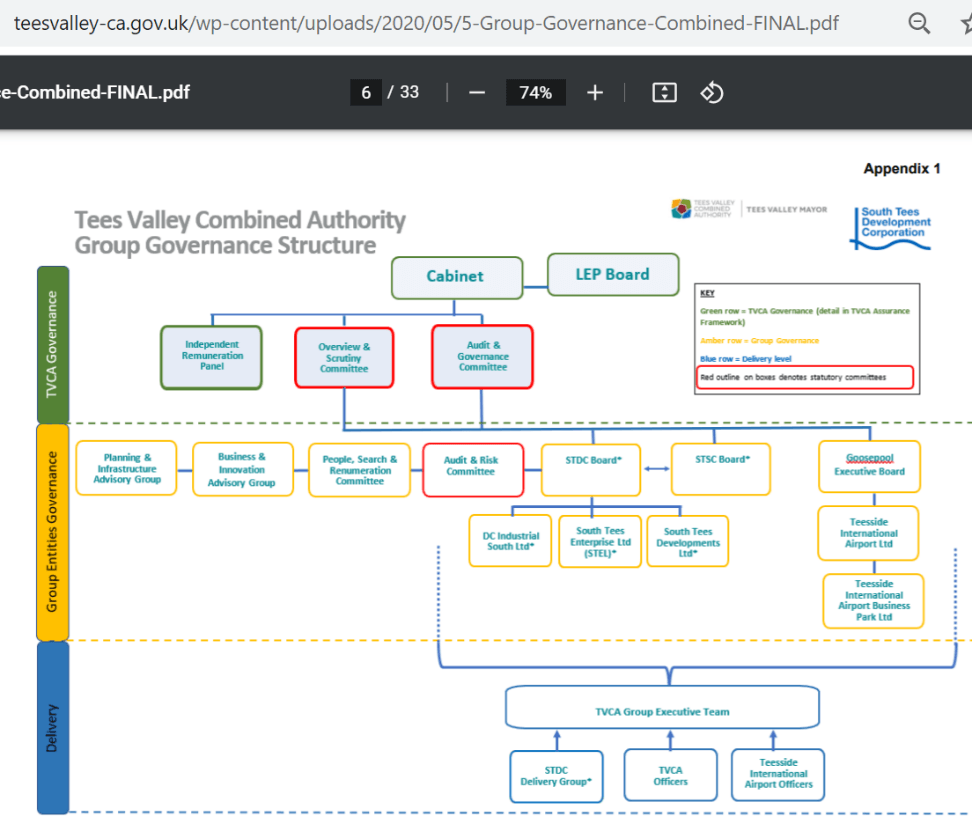Click the KEY heading in the legend
The image size is (972, 831).
pyautogui.click(x=707, y=293)
